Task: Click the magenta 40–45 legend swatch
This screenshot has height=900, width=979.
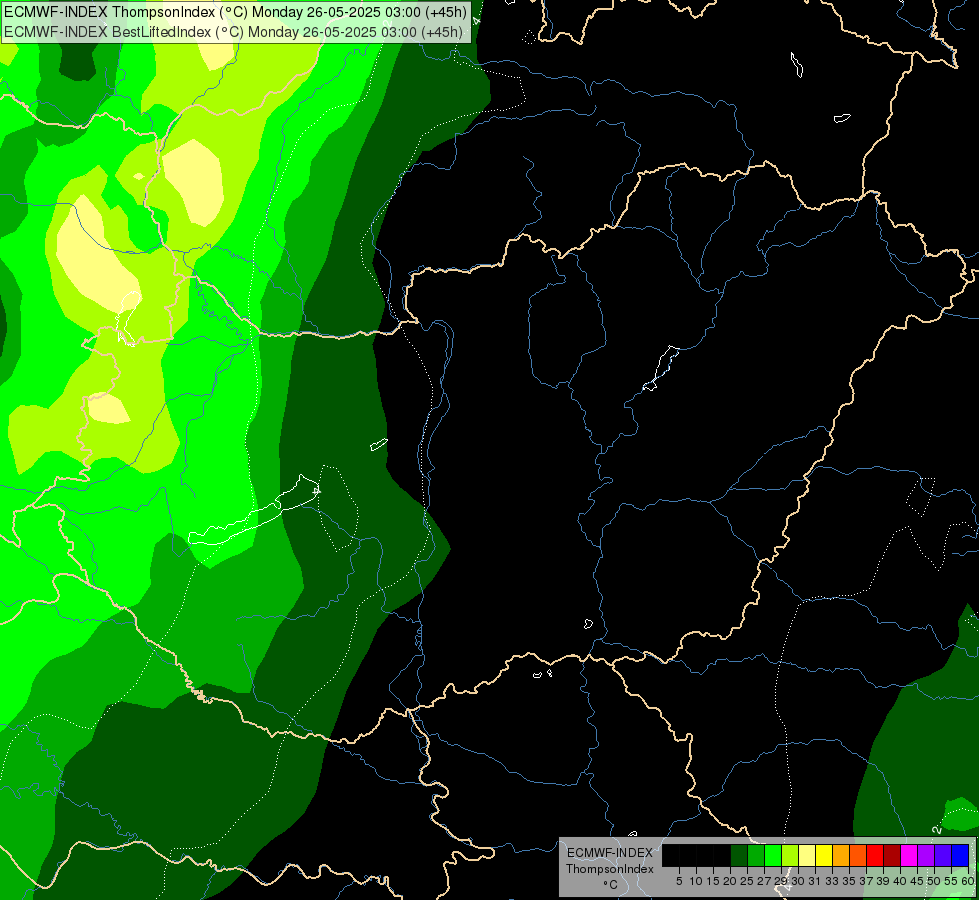Action: [909, 855]
